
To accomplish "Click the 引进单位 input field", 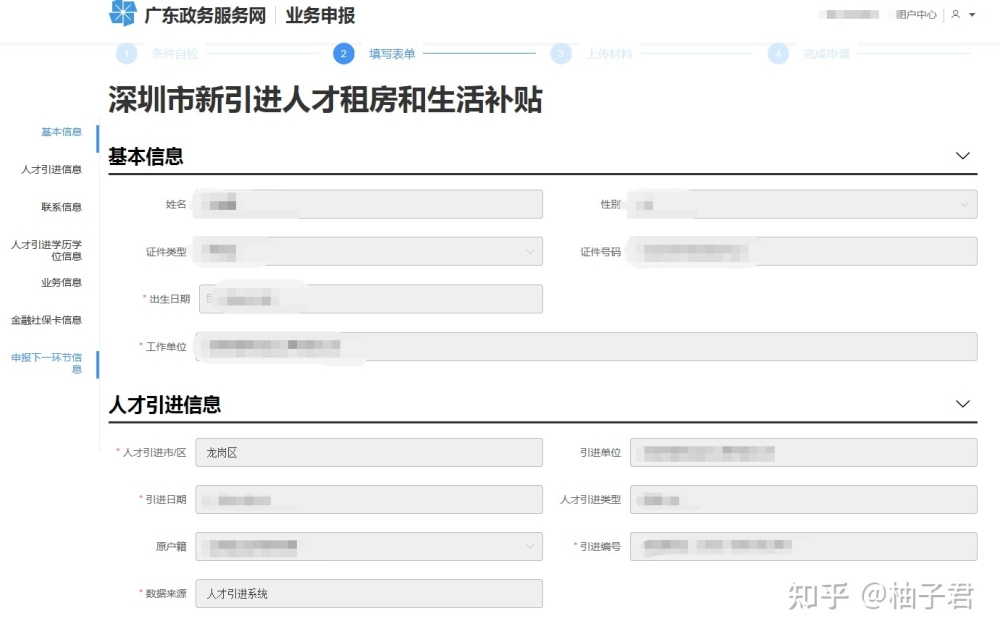I will (804, 452).
